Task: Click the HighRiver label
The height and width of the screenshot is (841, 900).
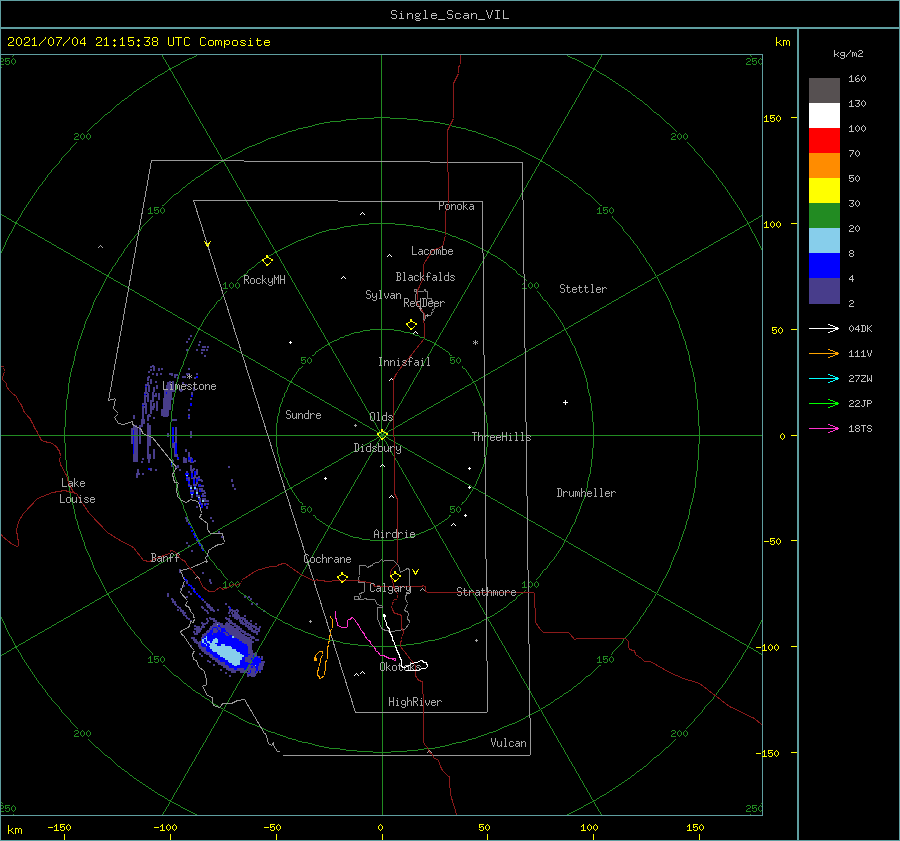Action: [415, 702]
